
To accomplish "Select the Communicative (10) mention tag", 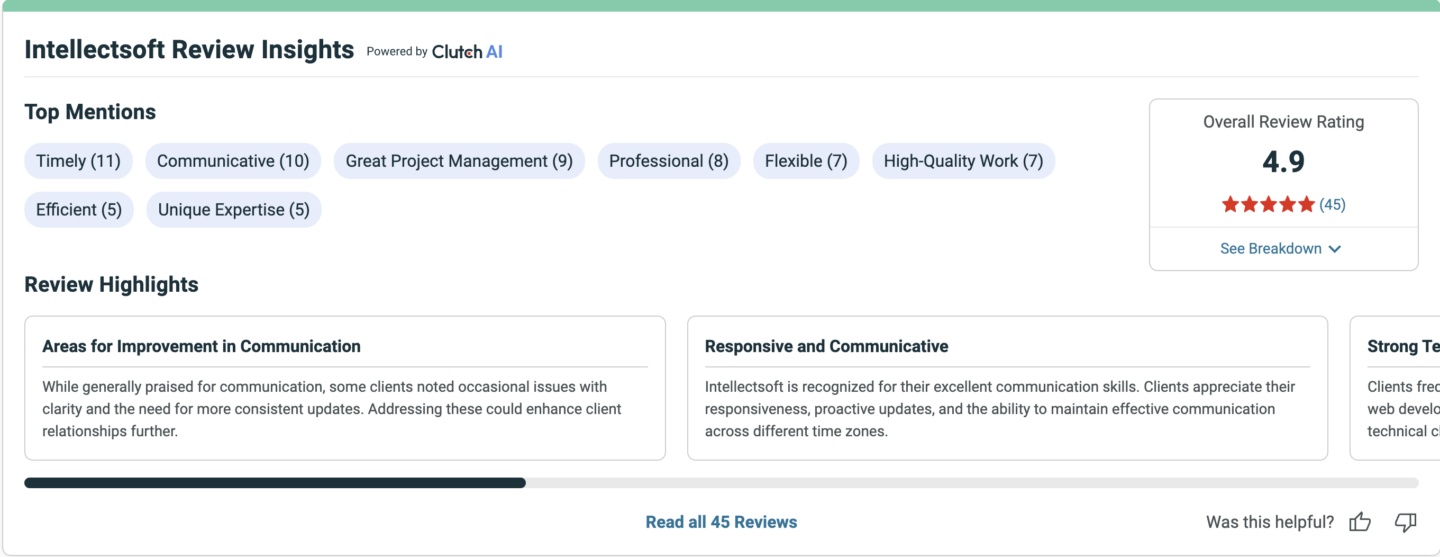I will pos(233,161).
